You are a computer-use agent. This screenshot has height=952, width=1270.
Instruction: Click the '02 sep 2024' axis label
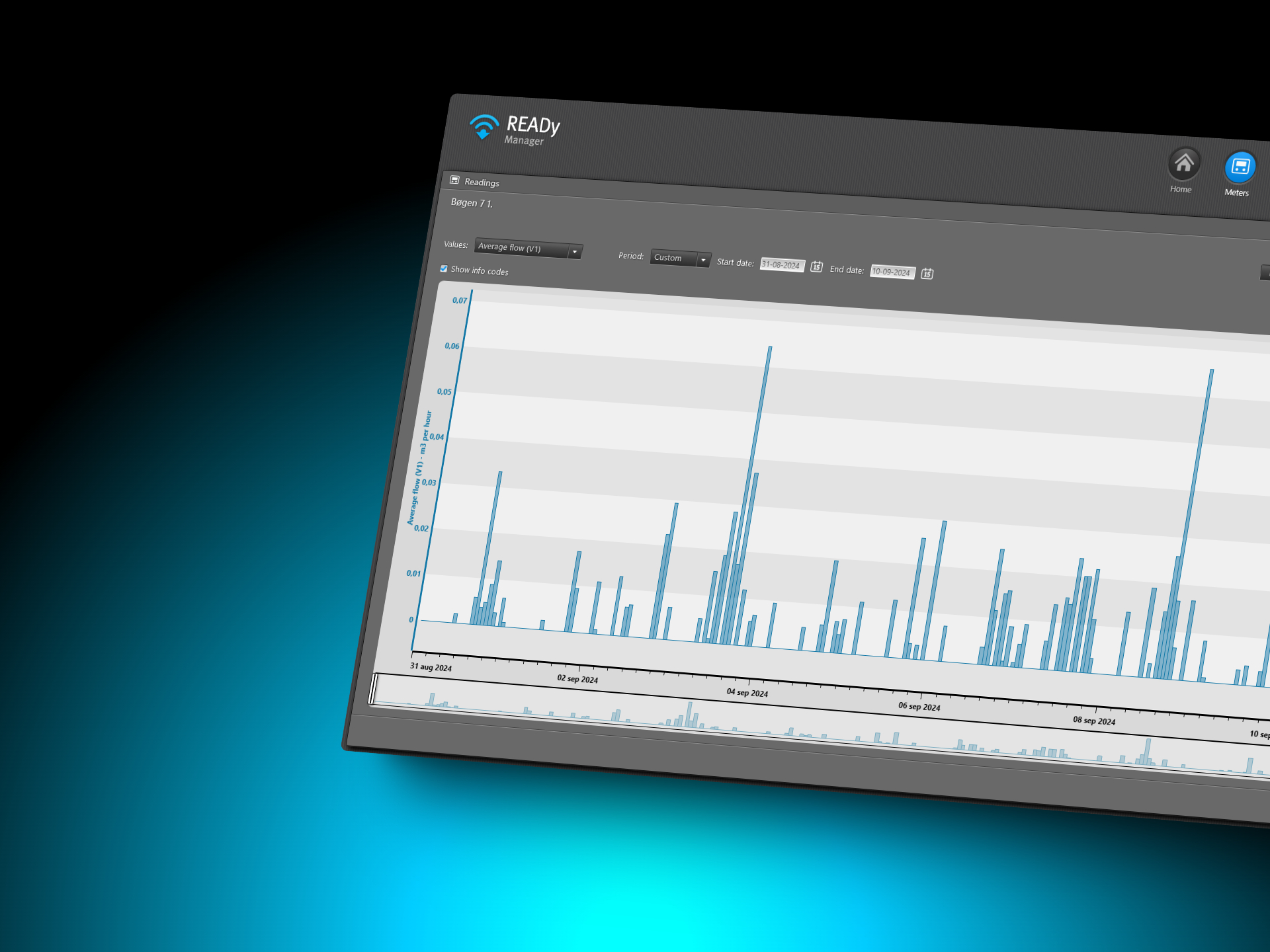tap(577, 679)
